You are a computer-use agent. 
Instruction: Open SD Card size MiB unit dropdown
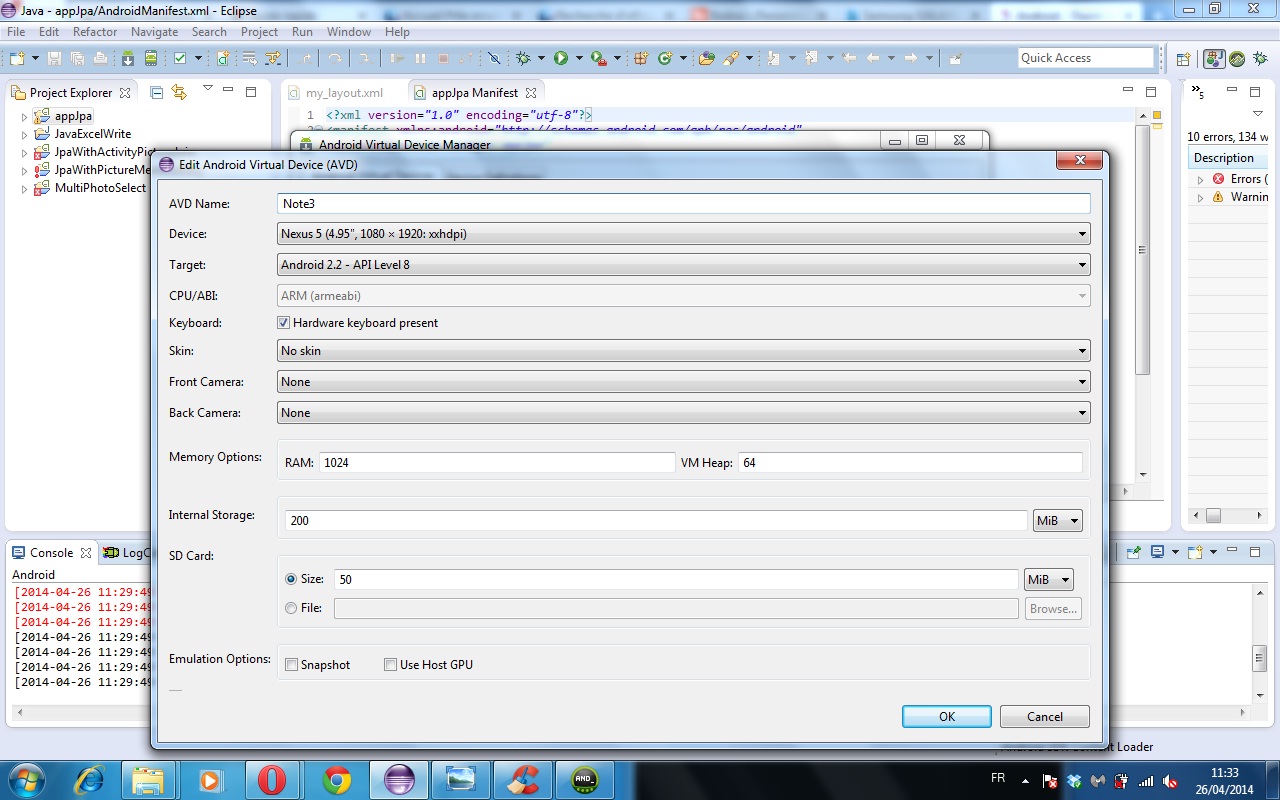1049,580
